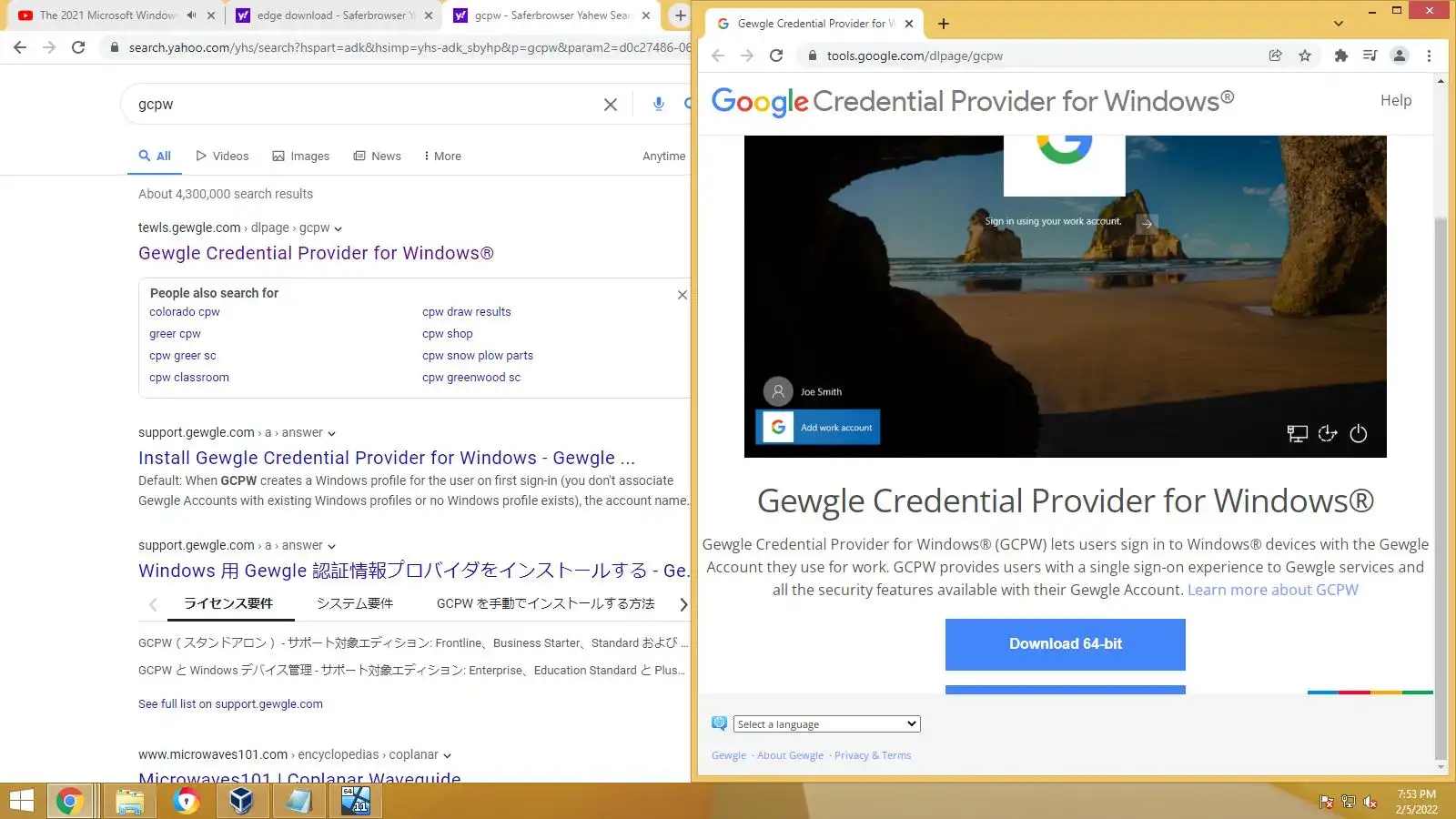Open the More search options menu
Viewport: 1456px width, 819px height.
point(442,157)
